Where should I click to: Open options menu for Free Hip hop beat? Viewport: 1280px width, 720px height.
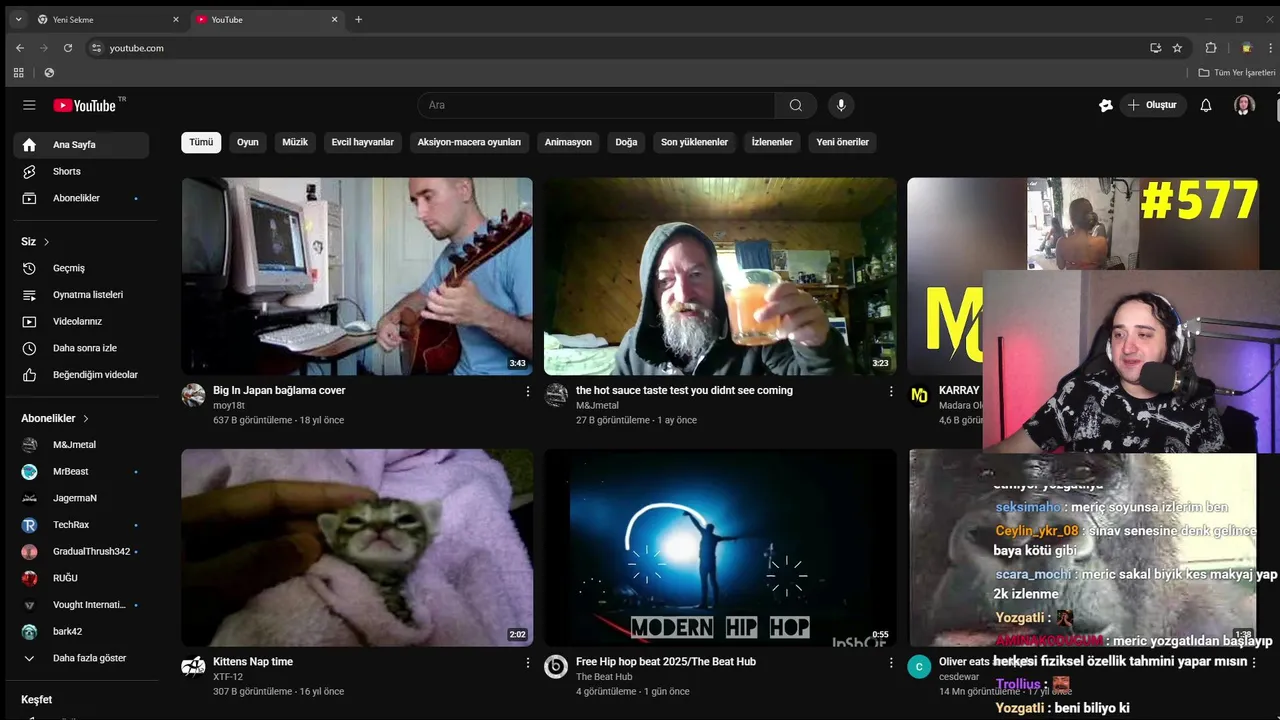[891, 662]
